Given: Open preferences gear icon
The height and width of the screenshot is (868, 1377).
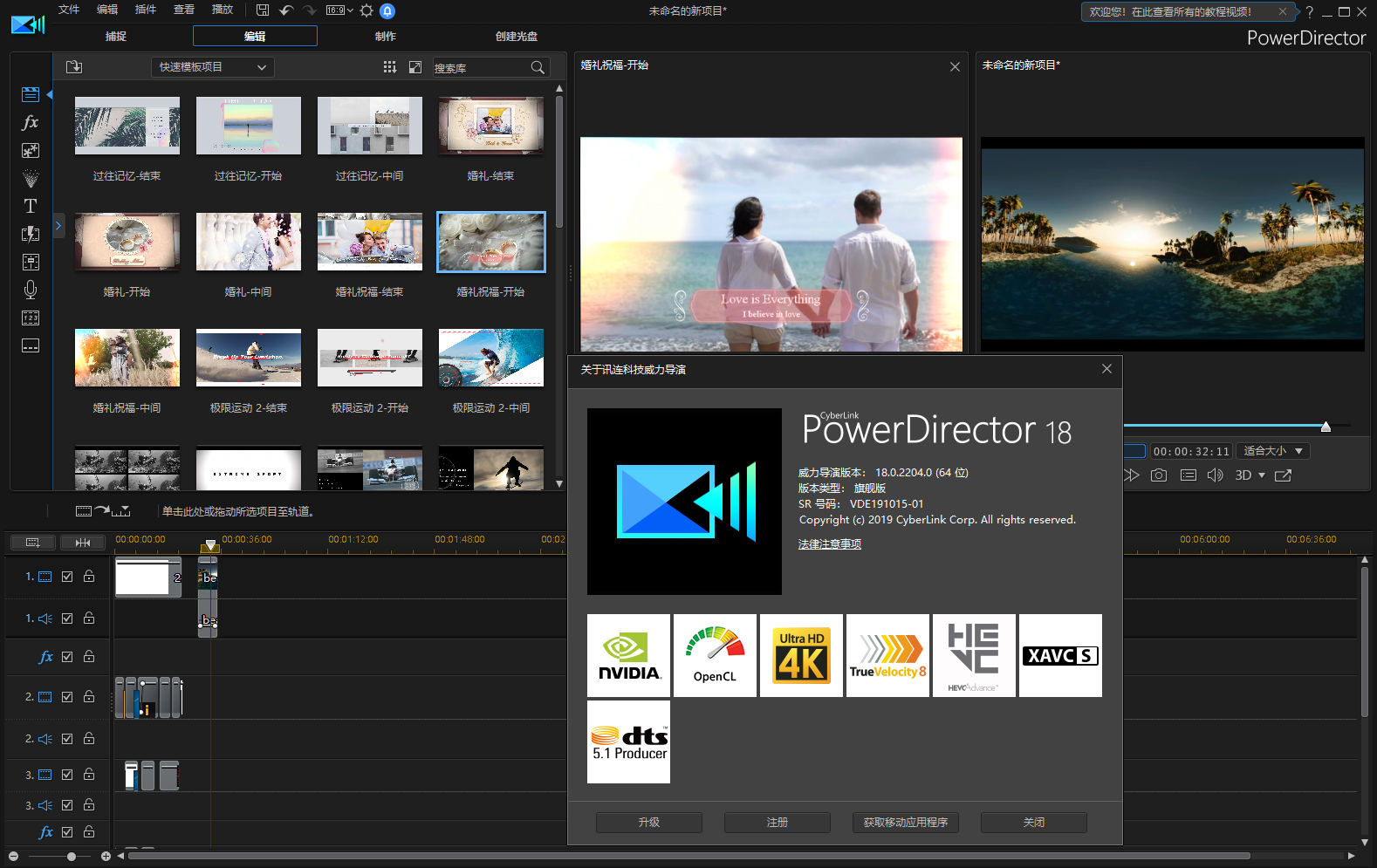Looking at the screenshot, I should tap(367, 10).
